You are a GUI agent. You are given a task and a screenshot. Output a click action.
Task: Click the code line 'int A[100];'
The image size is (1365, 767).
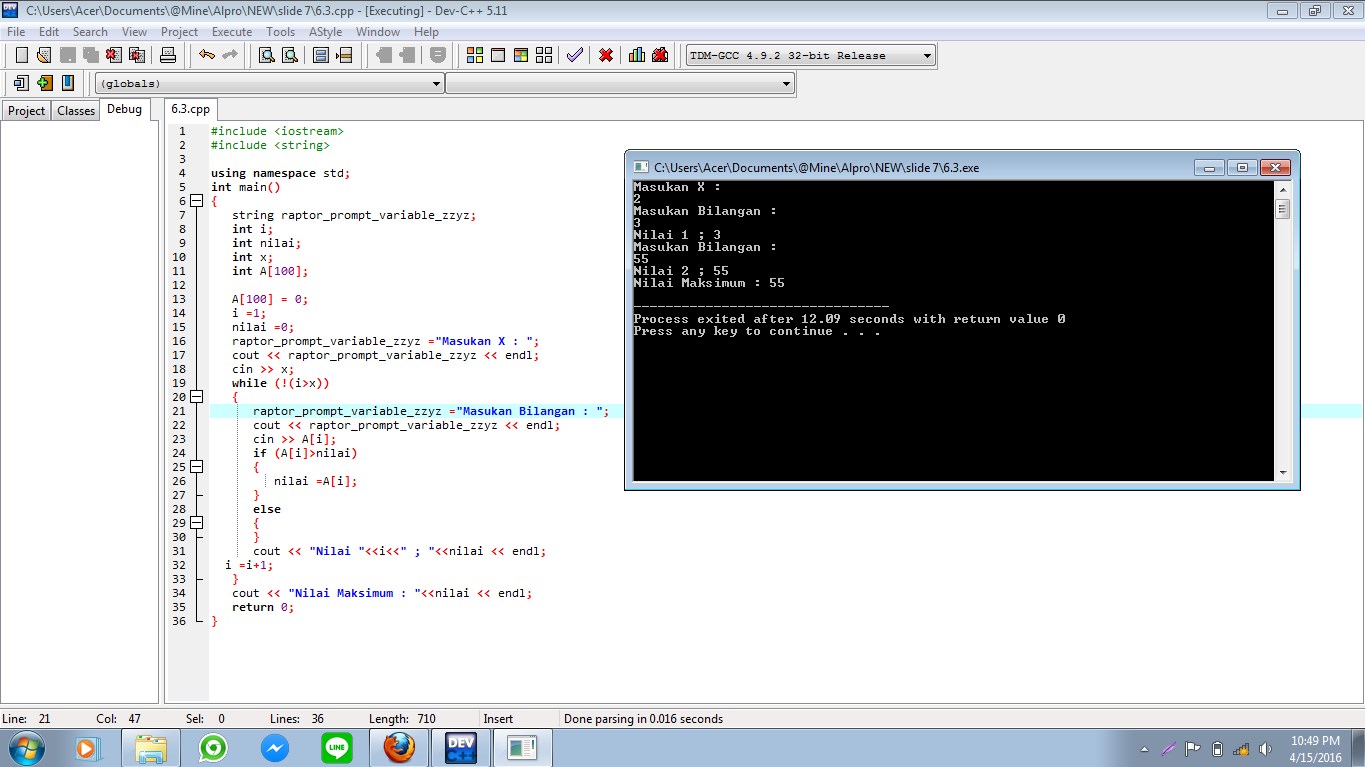[270, 271]
